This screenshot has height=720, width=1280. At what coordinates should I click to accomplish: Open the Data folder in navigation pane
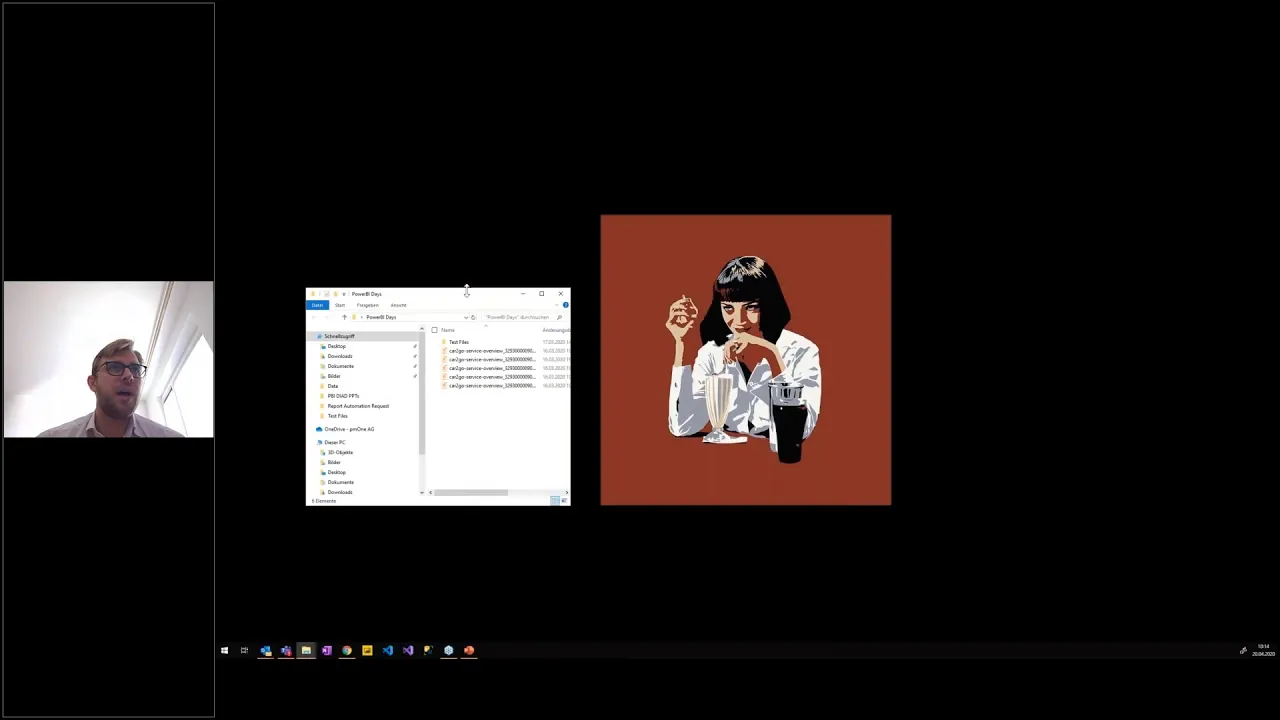click(x=333, y=386)
